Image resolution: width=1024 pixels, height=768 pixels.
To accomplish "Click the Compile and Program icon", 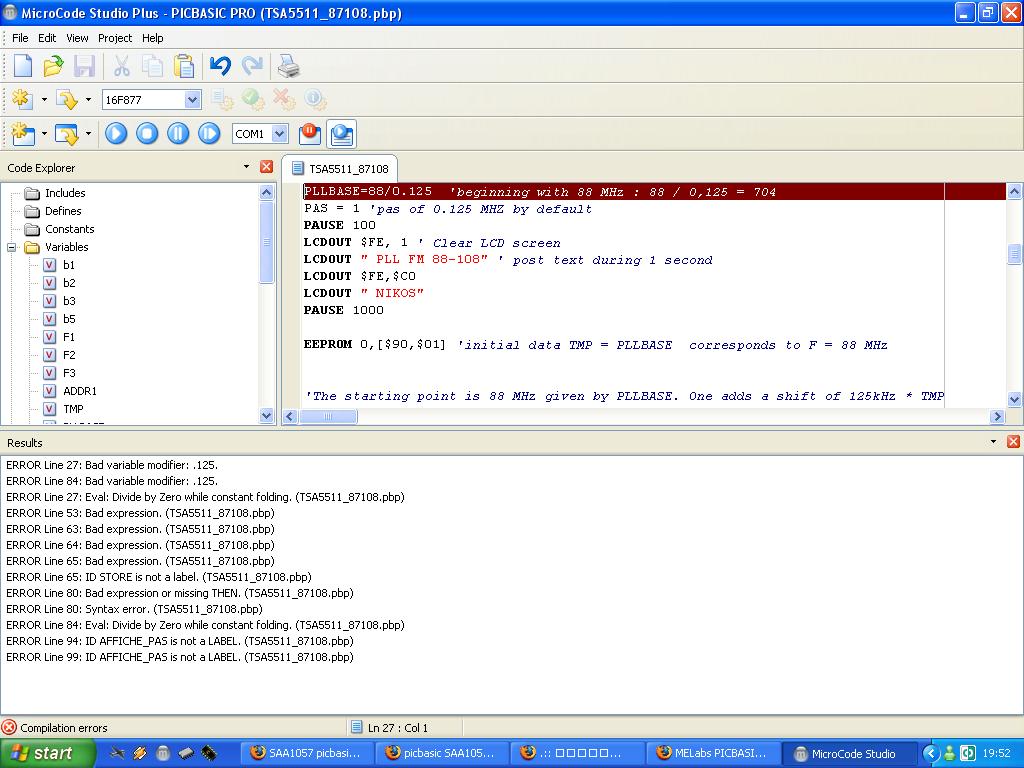I will click(66, 99).
